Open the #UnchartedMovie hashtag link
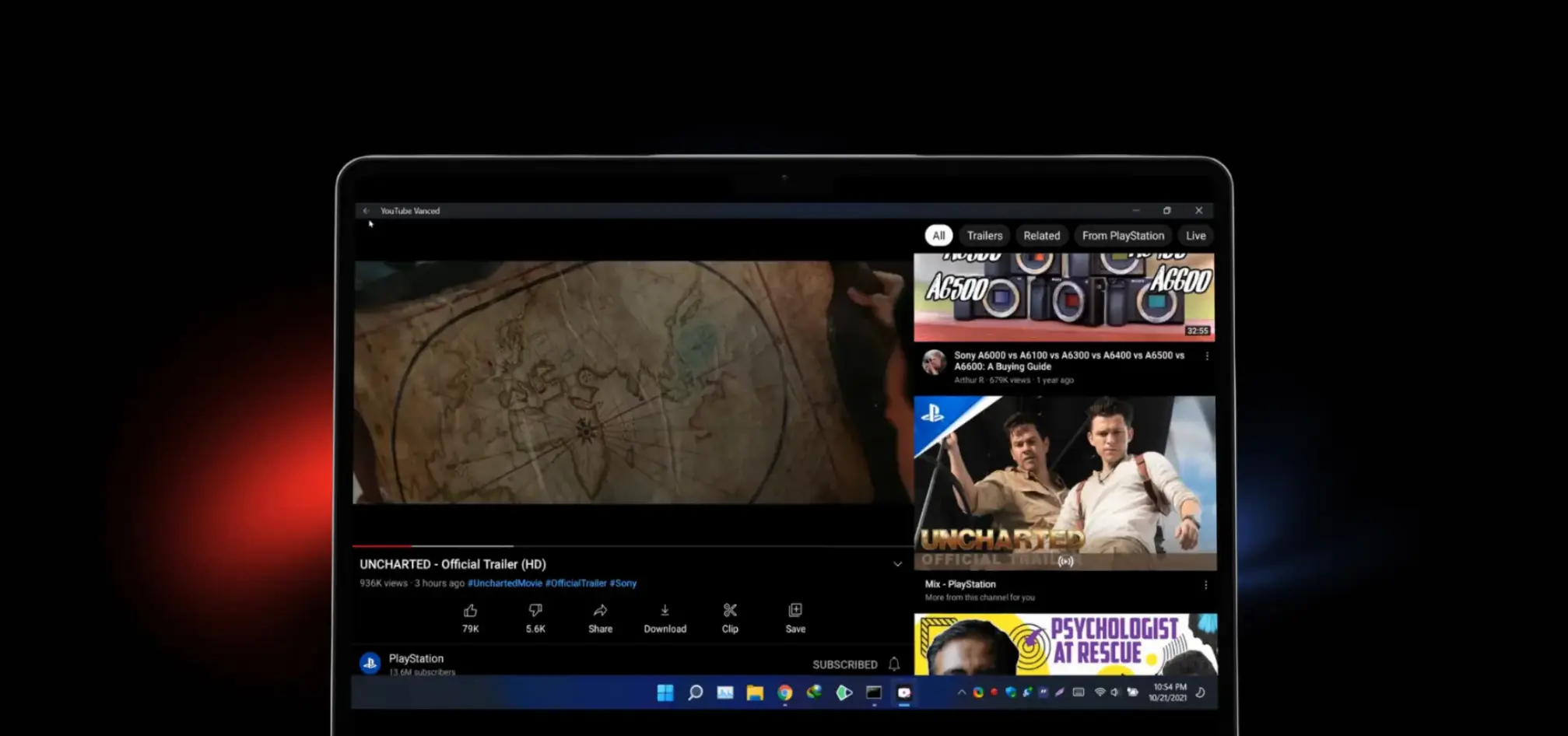This screenshot has height=736, width=1568. [x=504, y=584]
